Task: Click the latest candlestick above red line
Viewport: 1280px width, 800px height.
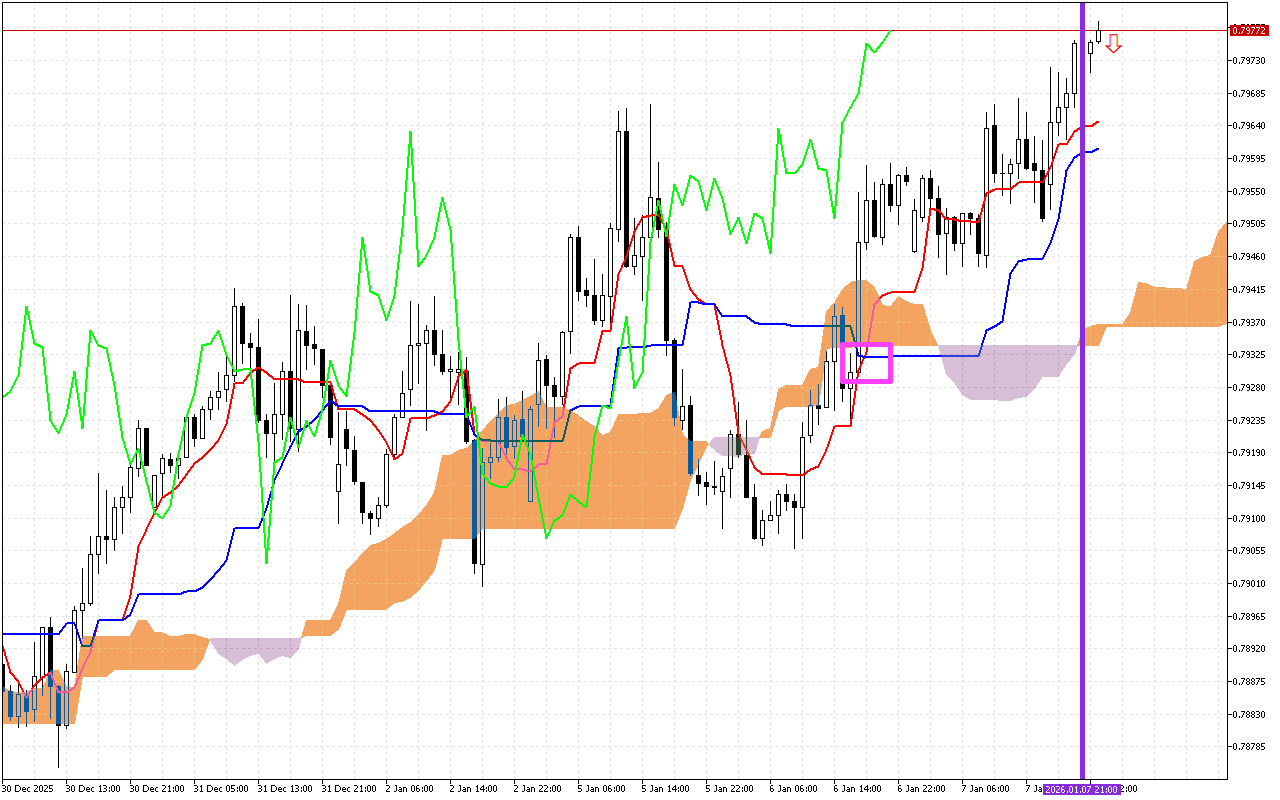Action: pos(1099,35)
